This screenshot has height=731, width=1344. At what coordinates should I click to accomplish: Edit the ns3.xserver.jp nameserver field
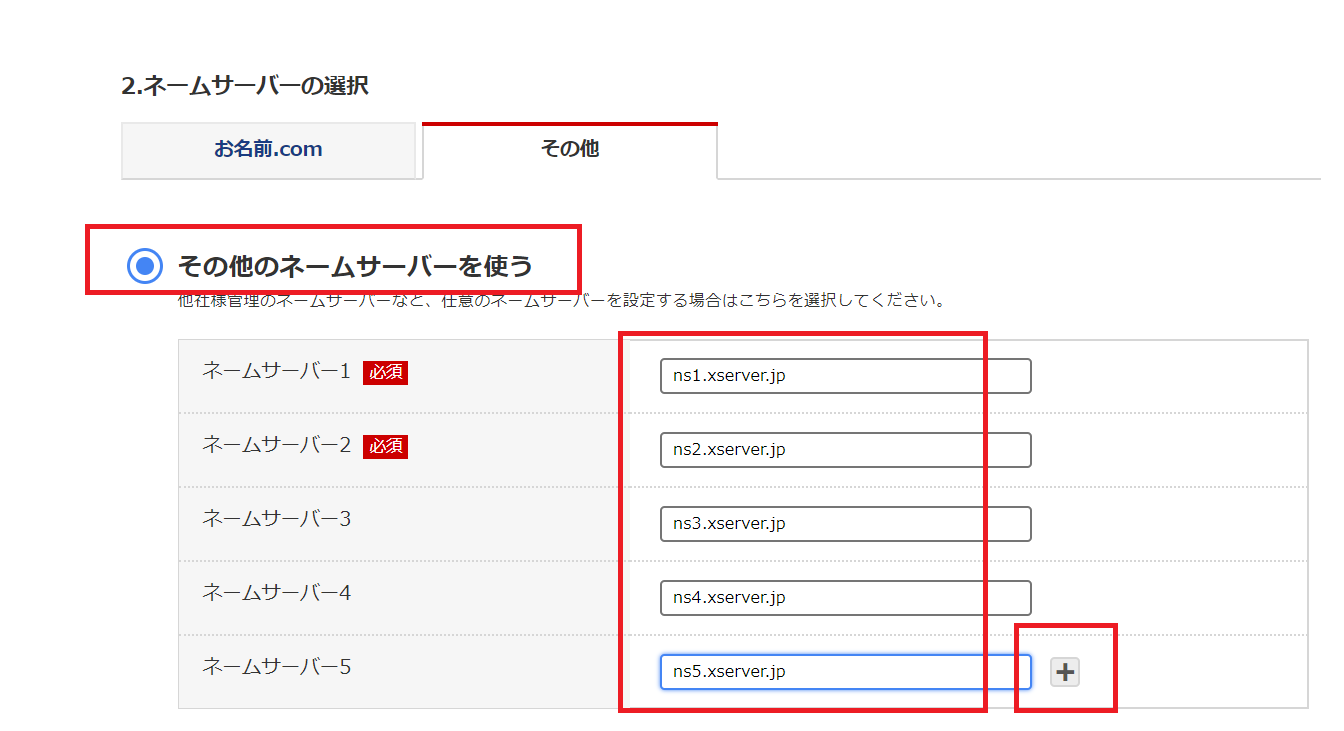tap(845, 524)
